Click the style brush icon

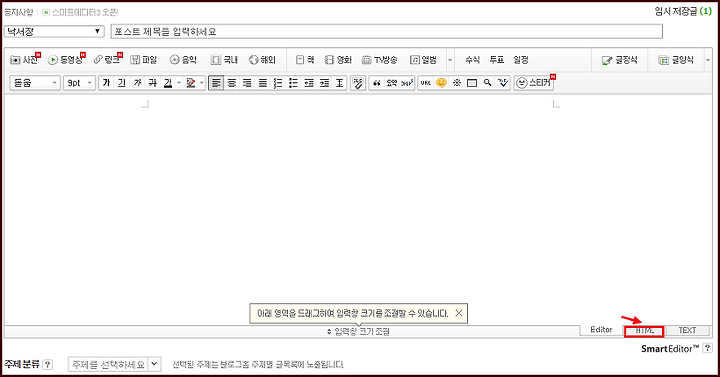point(358,83)
